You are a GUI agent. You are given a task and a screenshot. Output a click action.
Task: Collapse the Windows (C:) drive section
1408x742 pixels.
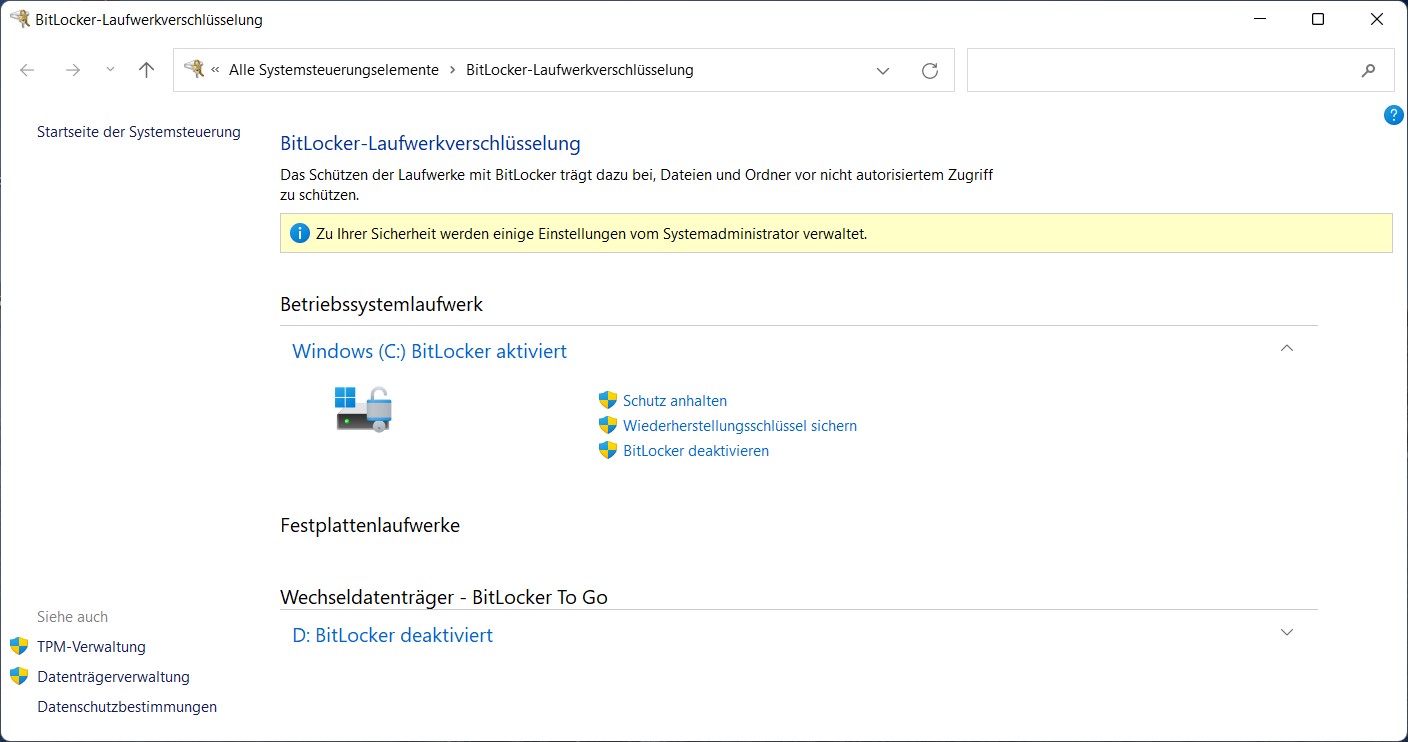coord(1287,349)
